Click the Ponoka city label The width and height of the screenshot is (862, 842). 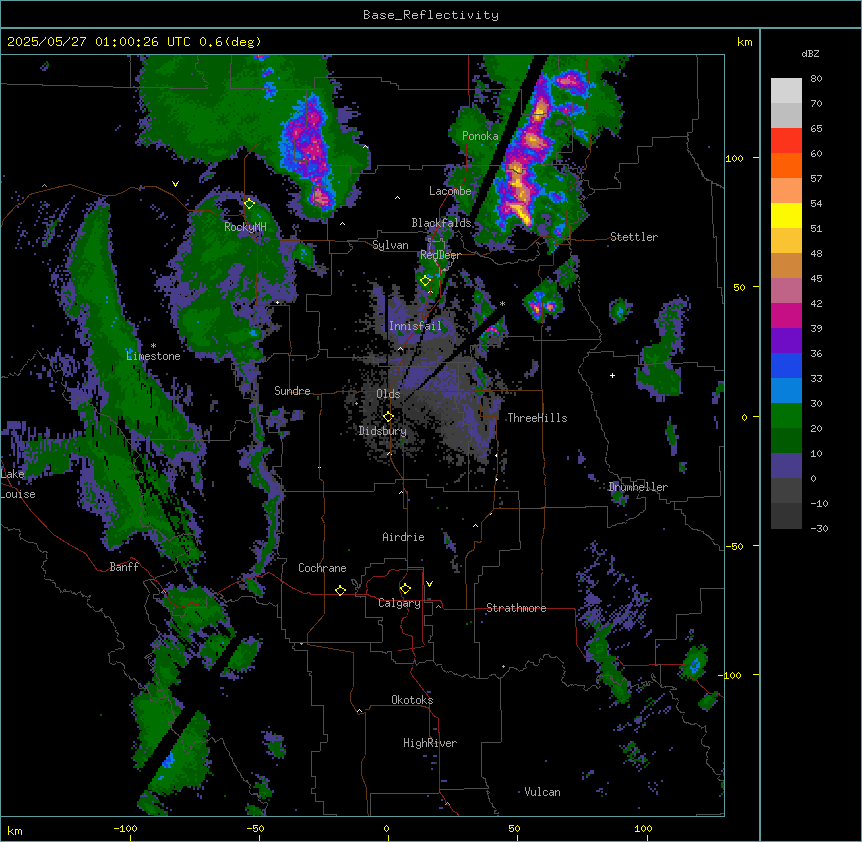tap(480, 136)
